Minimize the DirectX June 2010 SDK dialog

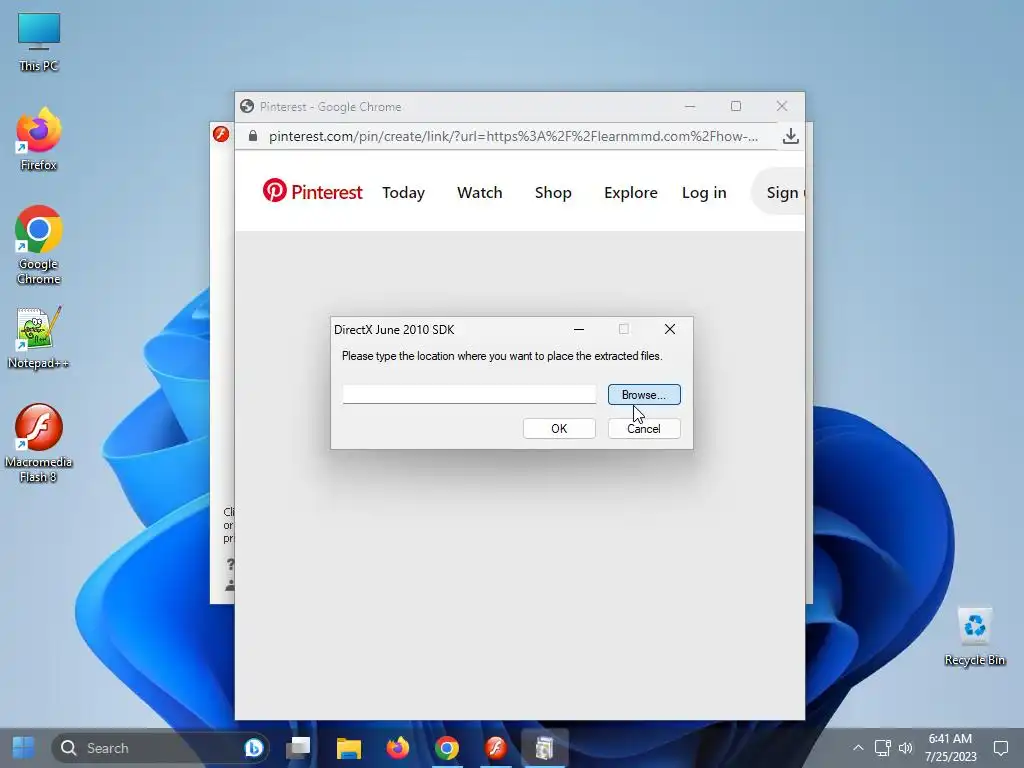click(x=579, y=329)
